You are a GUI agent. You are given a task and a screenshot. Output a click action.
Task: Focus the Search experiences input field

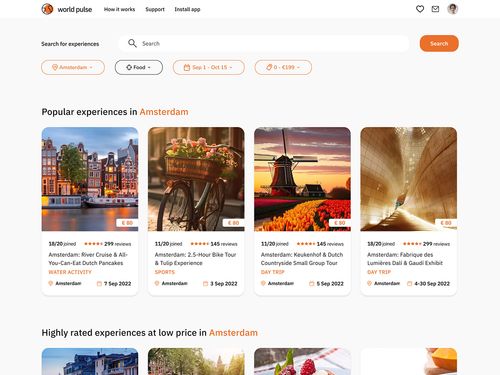point(264,43)
